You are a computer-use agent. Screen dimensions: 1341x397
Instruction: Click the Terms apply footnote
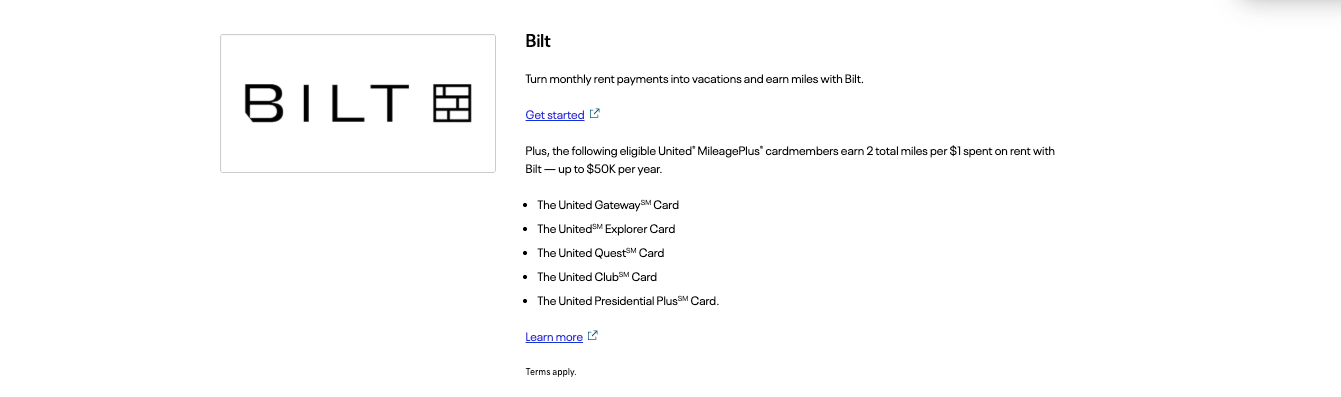[551, 372]
